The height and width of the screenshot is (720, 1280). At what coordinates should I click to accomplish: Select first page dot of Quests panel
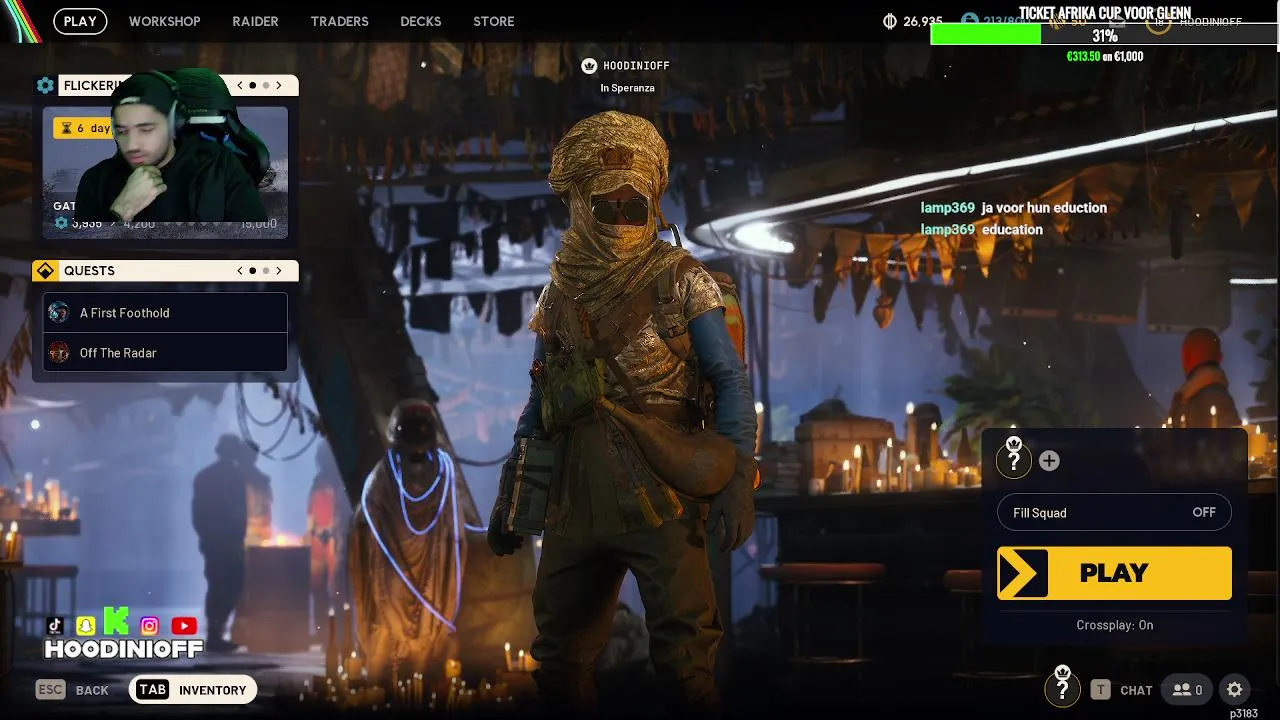(253, 271)
